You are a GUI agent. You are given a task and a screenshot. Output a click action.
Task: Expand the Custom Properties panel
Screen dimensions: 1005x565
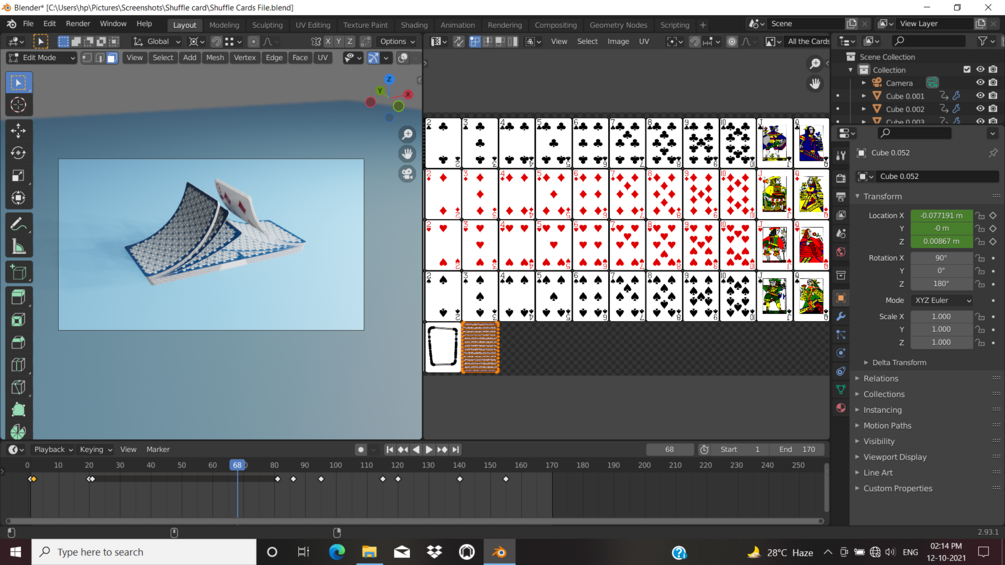click(897, 489)
